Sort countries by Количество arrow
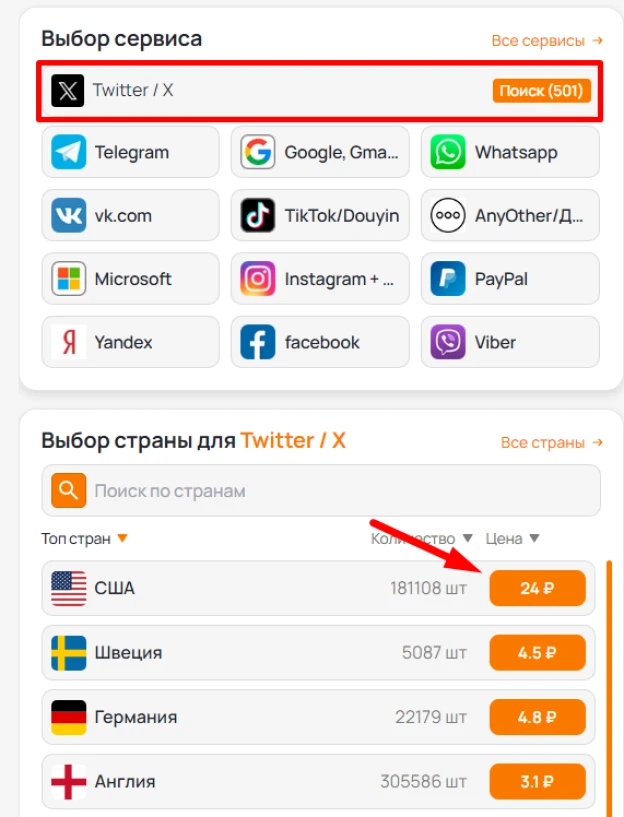The width and height of the screenshot is (624, 817). [468, 538]
